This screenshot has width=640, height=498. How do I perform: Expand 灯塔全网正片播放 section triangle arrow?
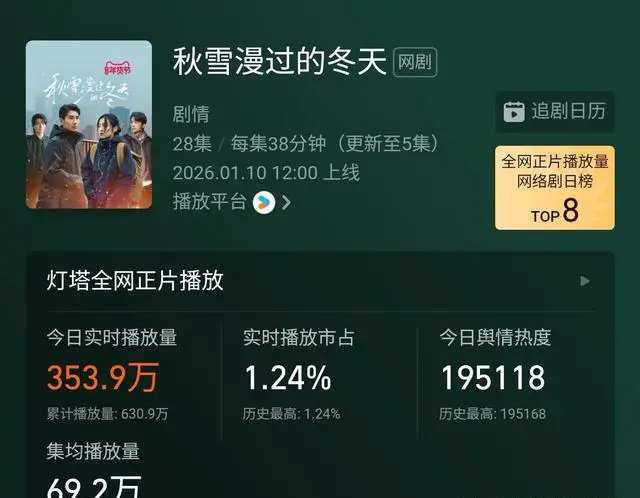(585, 281)
